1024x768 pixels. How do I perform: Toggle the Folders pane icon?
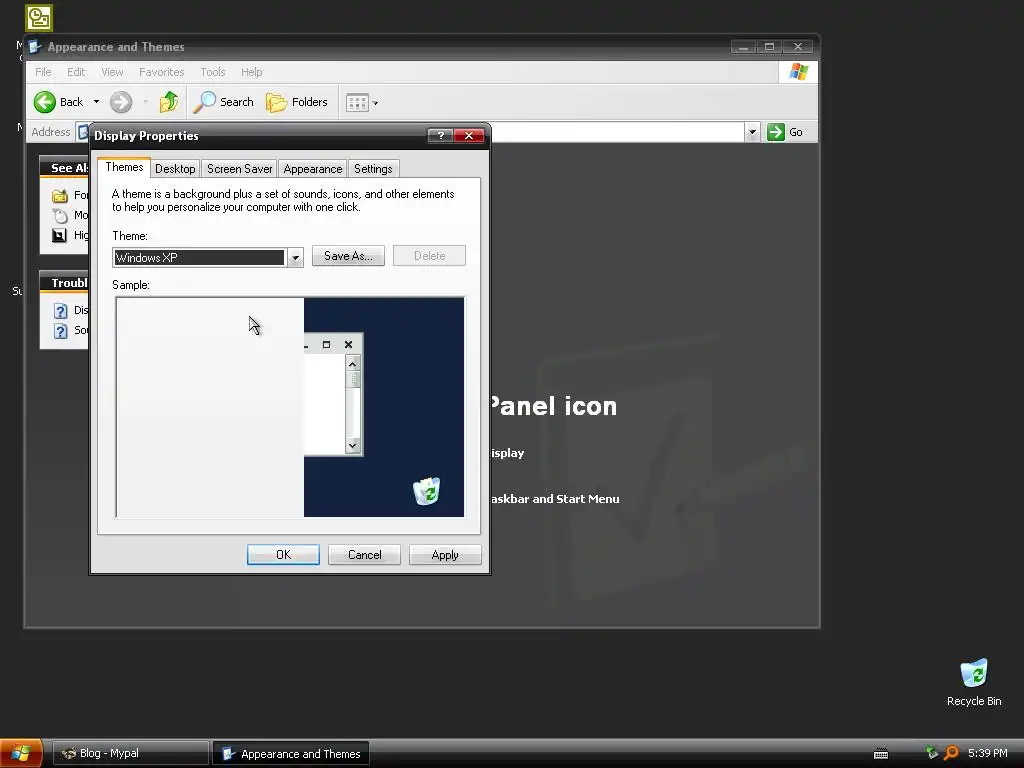coord(276,102)
